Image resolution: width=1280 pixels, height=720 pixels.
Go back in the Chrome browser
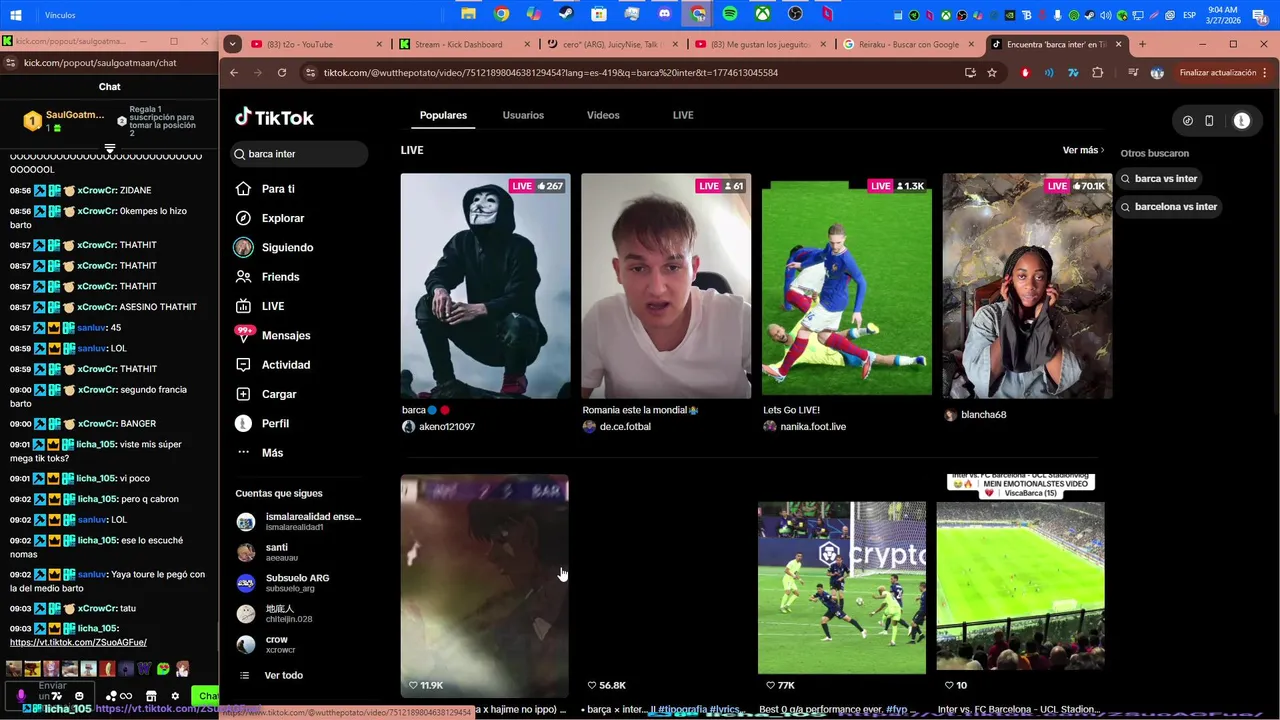pos(234,73)
